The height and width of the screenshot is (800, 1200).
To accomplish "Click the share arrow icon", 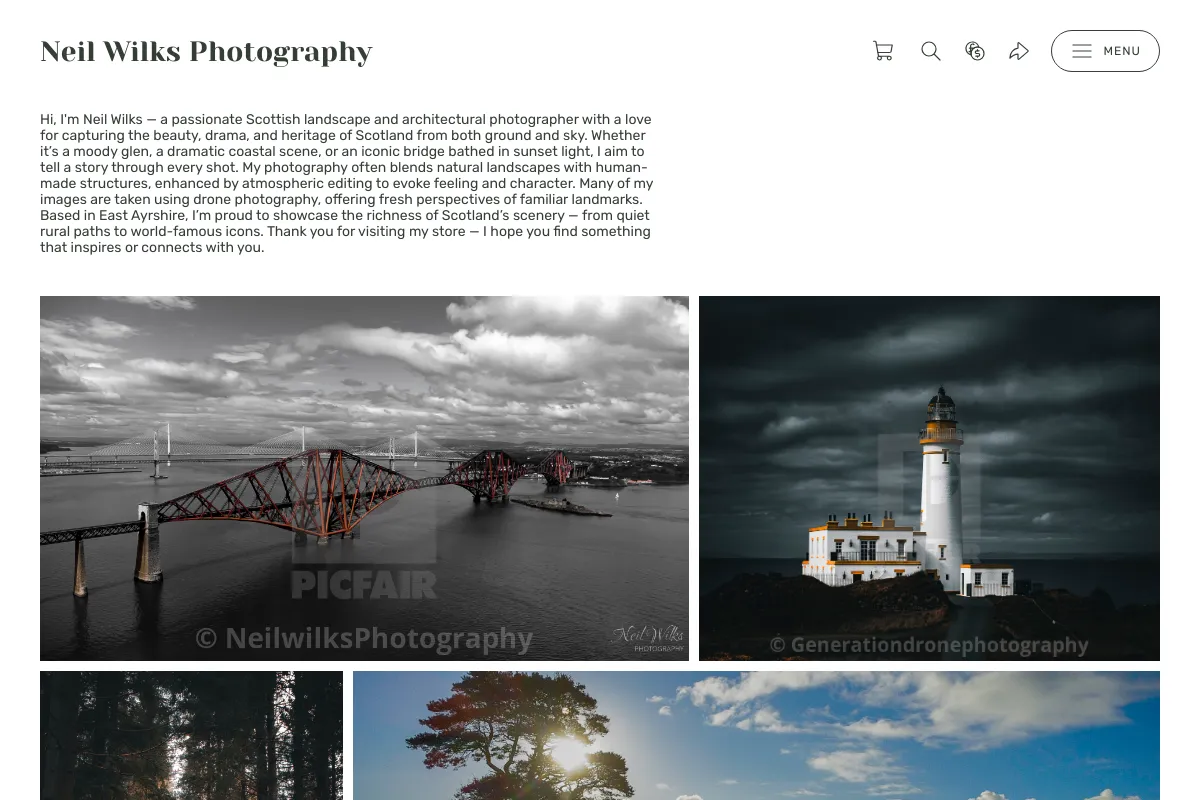I will pos(1019,51).
